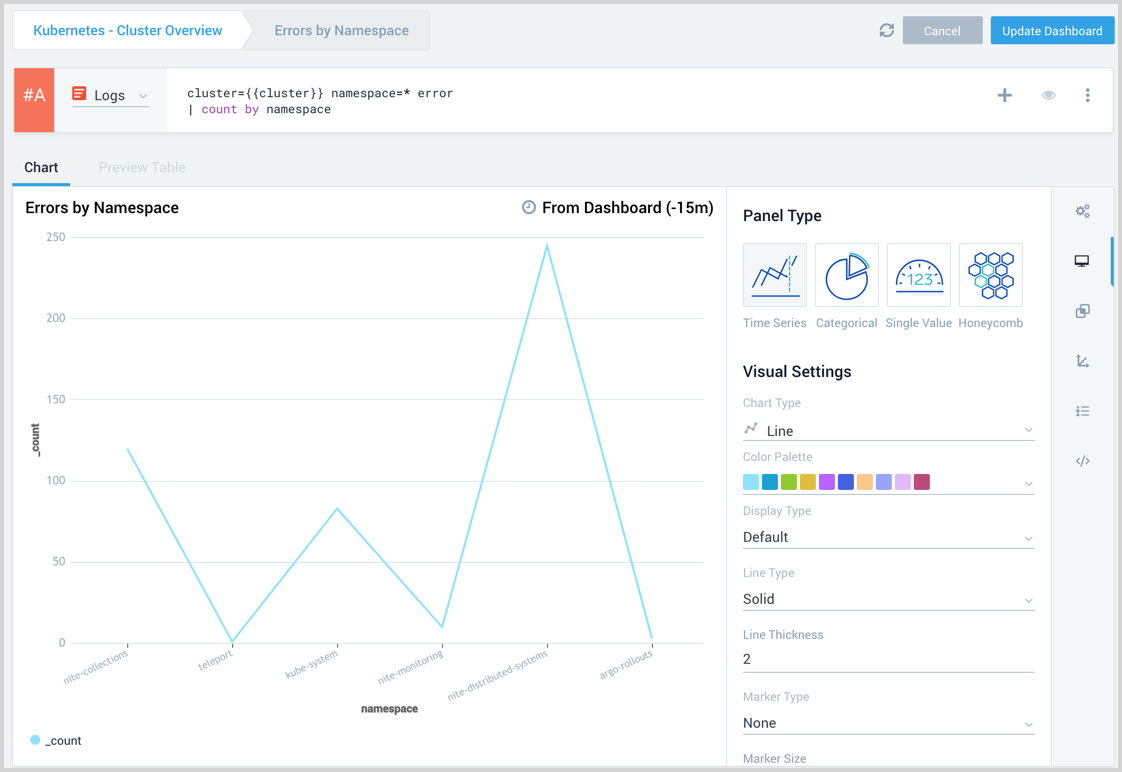Click the refresh icon beside Cancel
Screen dimensions: 1122x772
pyautogui.click(x=886, y=31)
